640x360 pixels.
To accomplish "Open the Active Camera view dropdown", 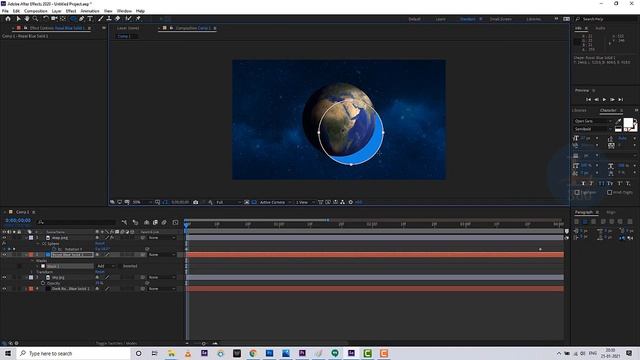I will (276, 202).
